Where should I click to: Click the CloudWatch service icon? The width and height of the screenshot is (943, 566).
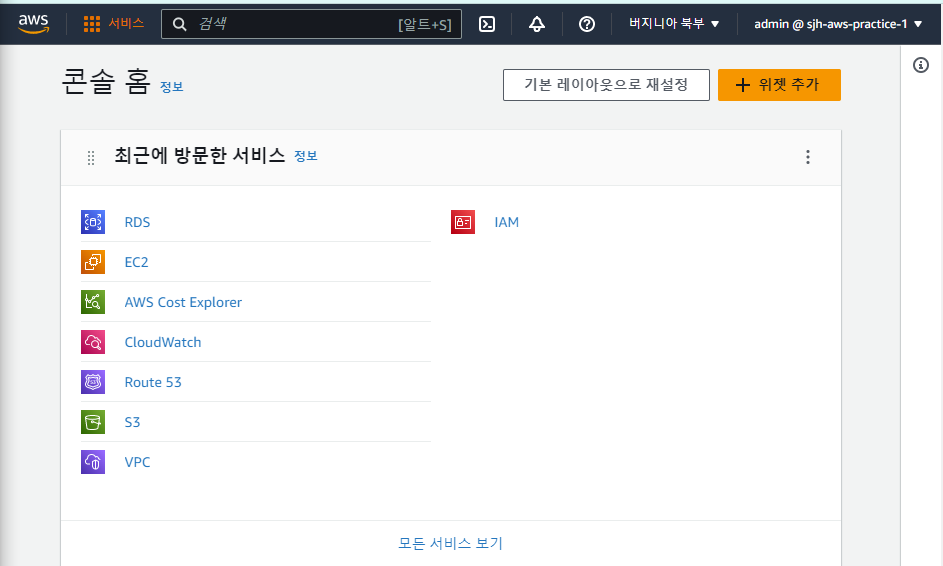[93, 342]
